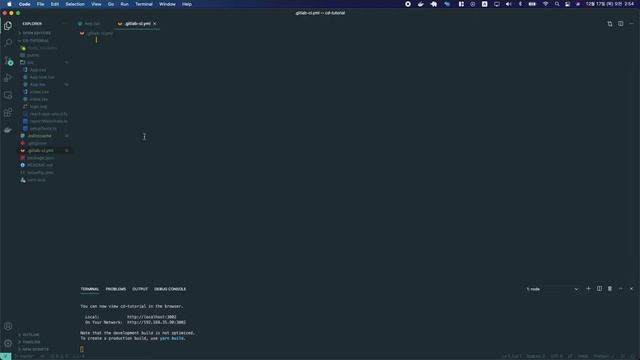
Task: Open .gitignore in the file explorer
Action: [x=37, y=143]
